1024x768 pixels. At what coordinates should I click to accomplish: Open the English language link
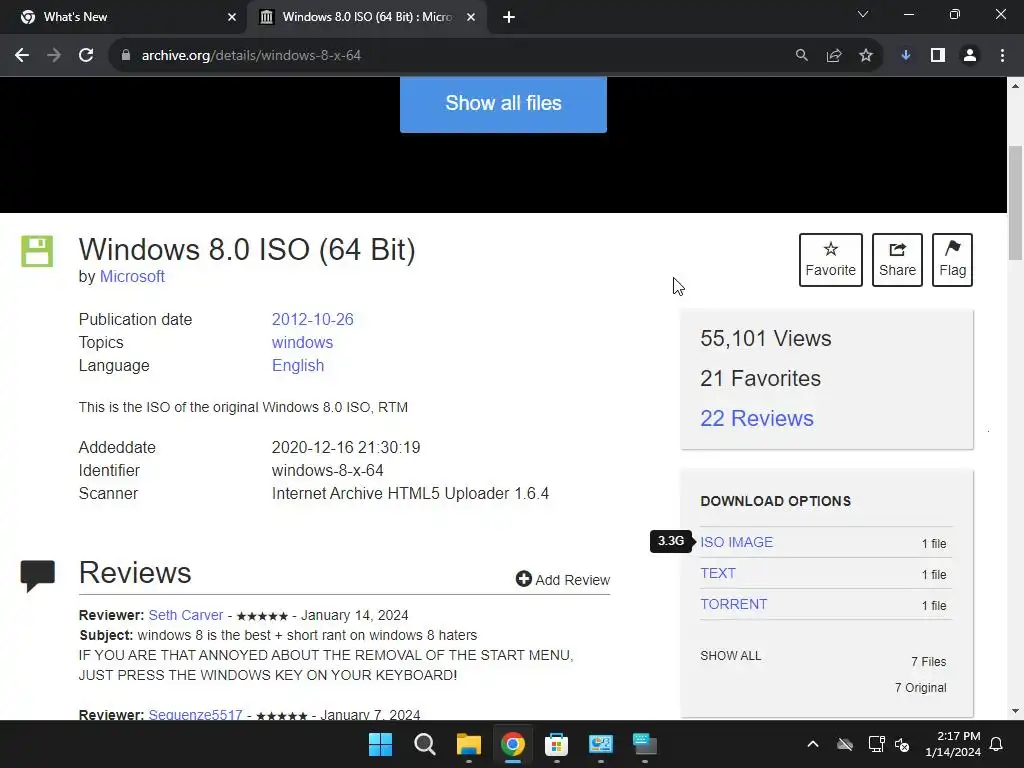pyautogui.click(x=298, y=365)
